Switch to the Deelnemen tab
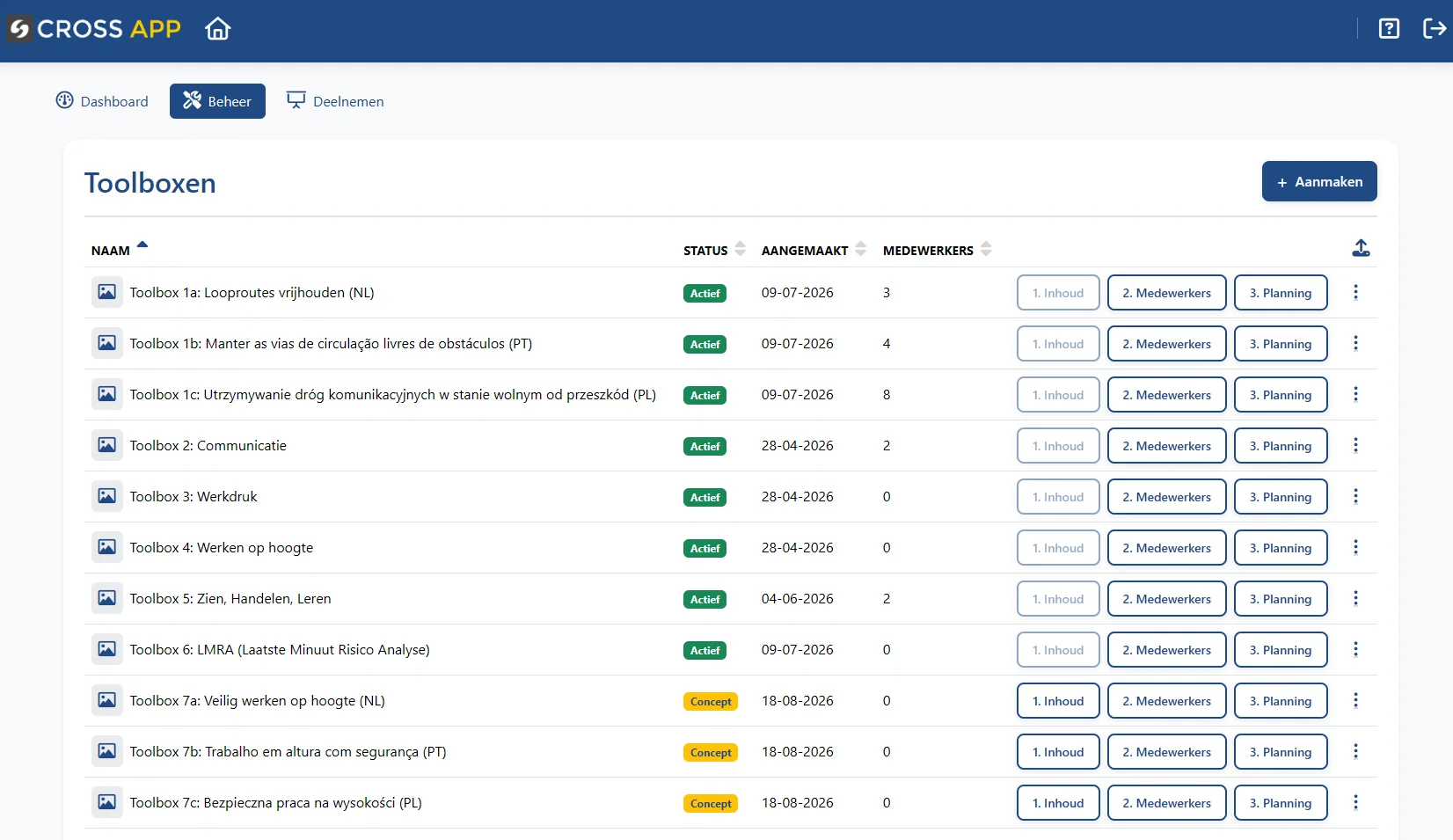The width and height of the screenshot is (1453, 840). [335, 101]
